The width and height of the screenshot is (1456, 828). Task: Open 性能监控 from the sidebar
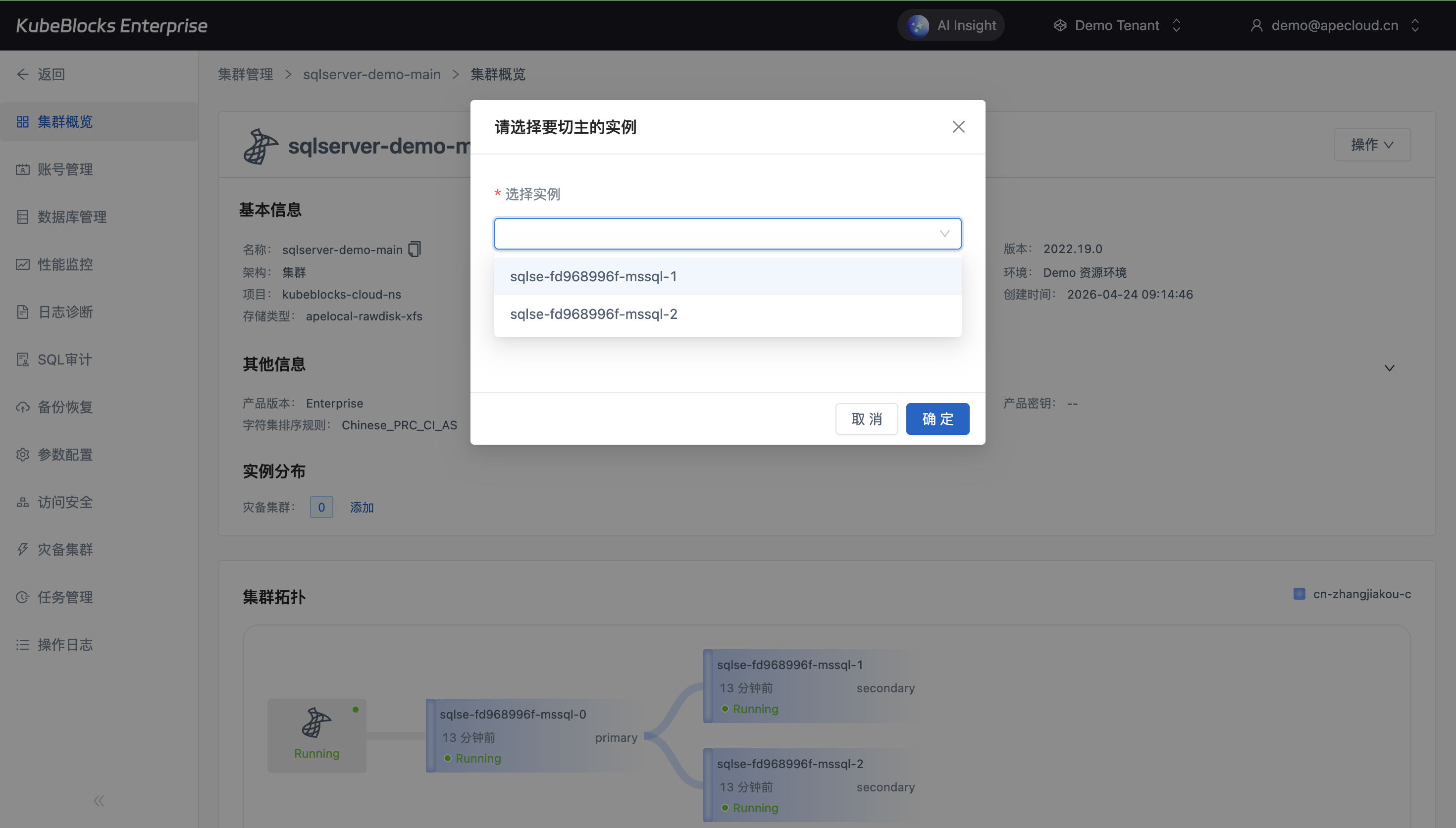[x=65, y=264]
